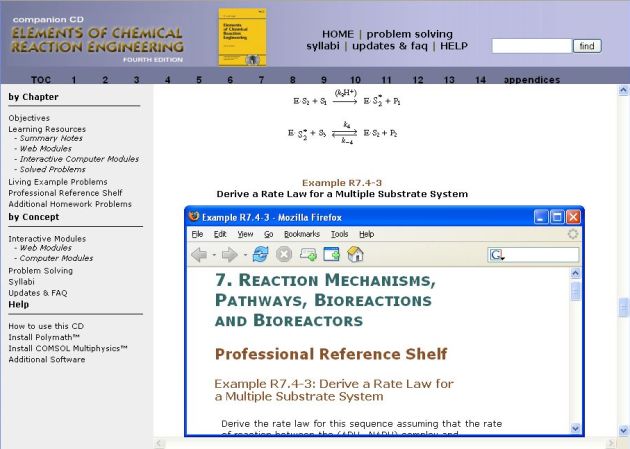
Task: Click the search text field beside find
Action: coord(531,46)
